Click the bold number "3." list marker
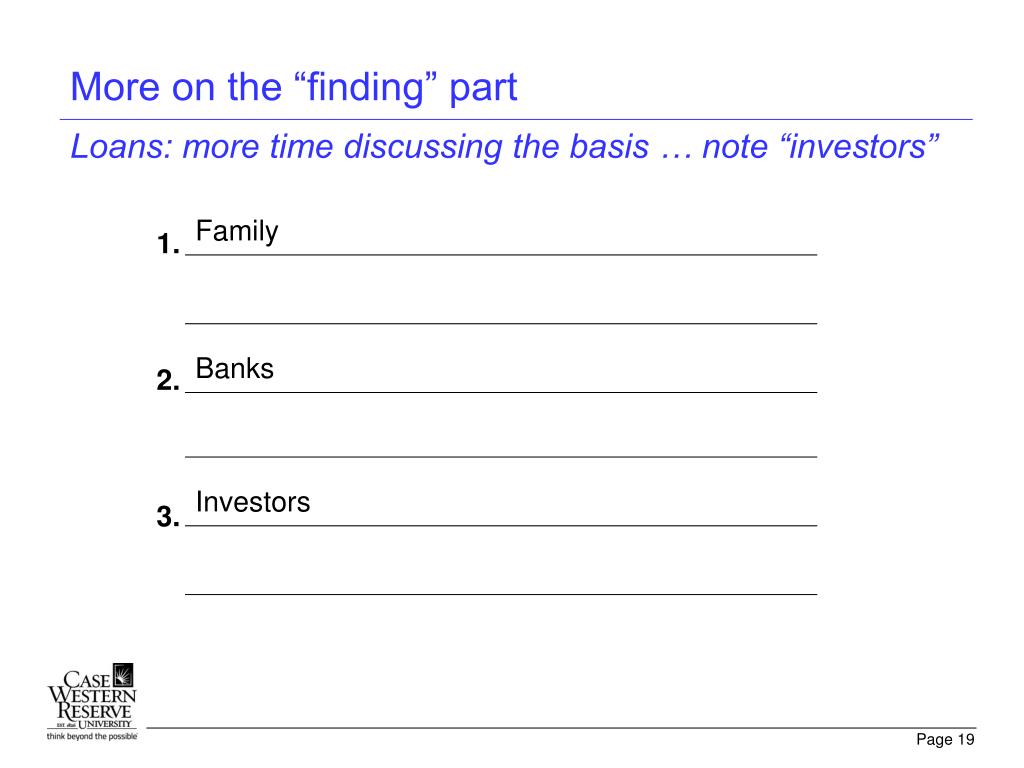Image resolution: width=1024 pixels, height=768 pixels. point(168,517)
